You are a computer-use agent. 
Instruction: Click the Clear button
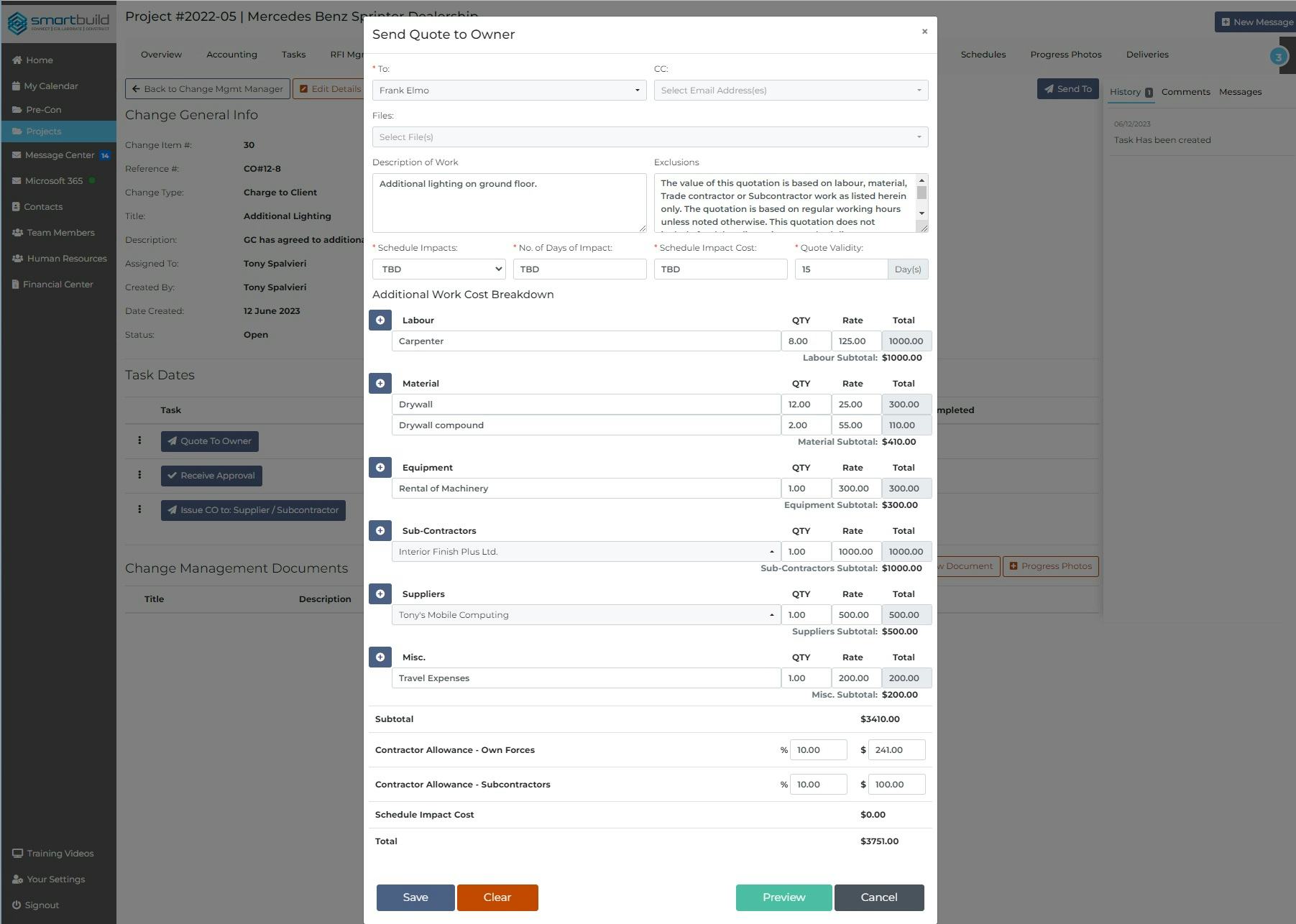tap(497, 897)
